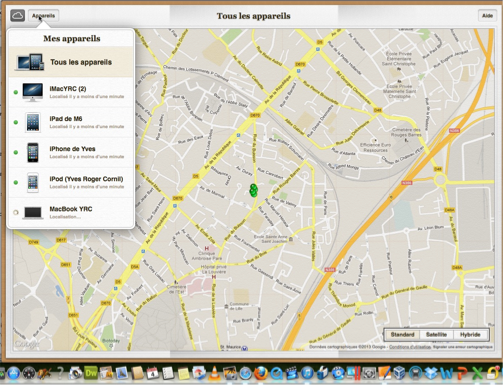Select iMacYRC (2) in device list
Image resolution: width=503 pixels, height=385 pixels.
(71, 92)
